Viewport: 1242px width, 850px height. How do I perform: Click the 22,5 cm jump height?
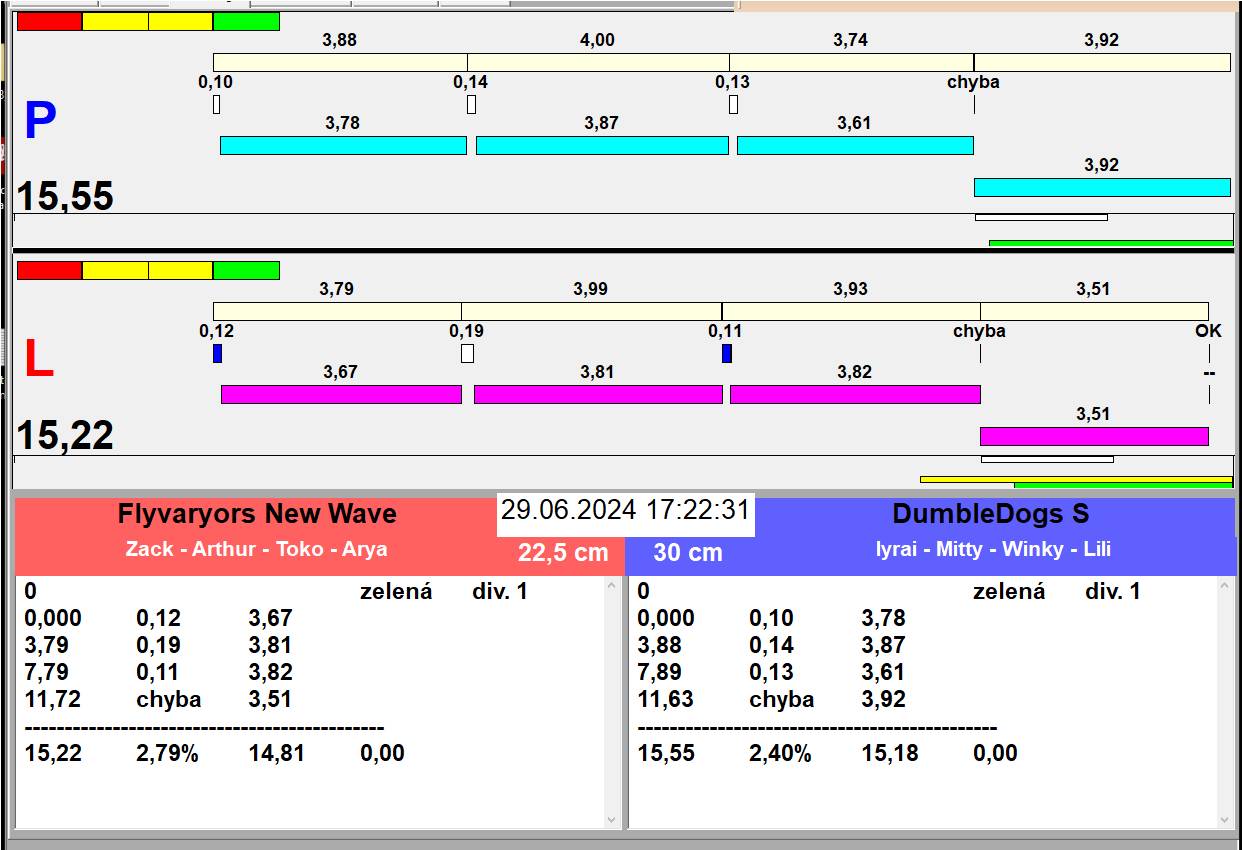click(x=563, y=552)
